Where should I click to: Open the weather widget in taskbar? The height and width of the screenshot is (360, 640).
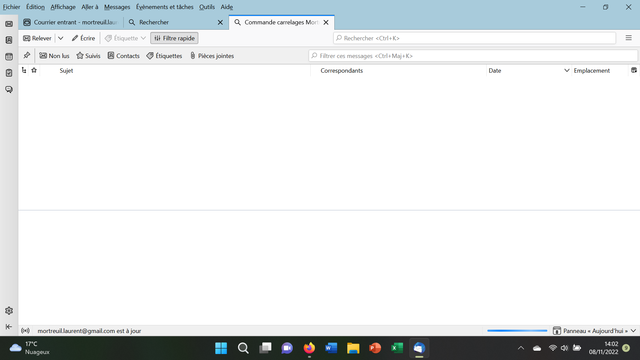click(29, 348)
